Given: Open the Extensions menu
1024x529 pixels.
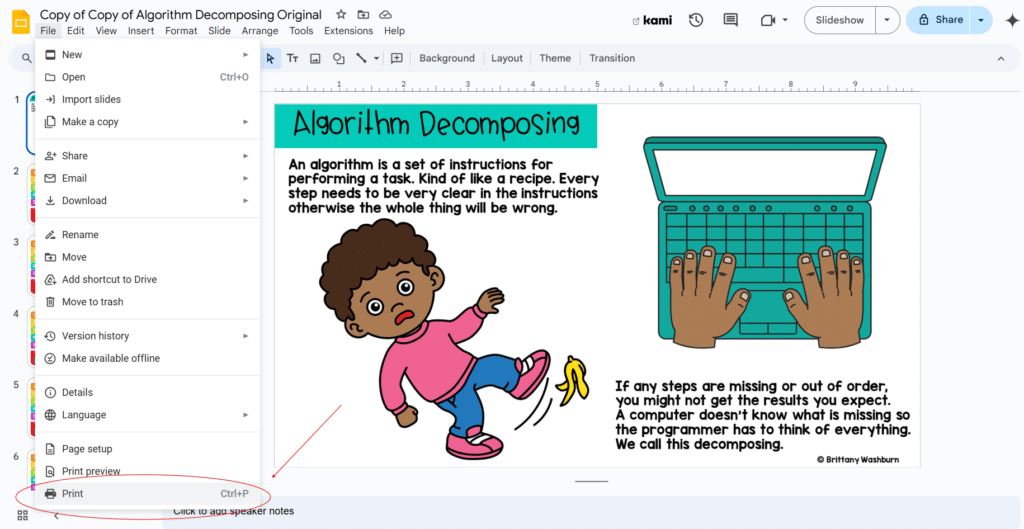Looking at the screenshot, I should click(349, 31).
